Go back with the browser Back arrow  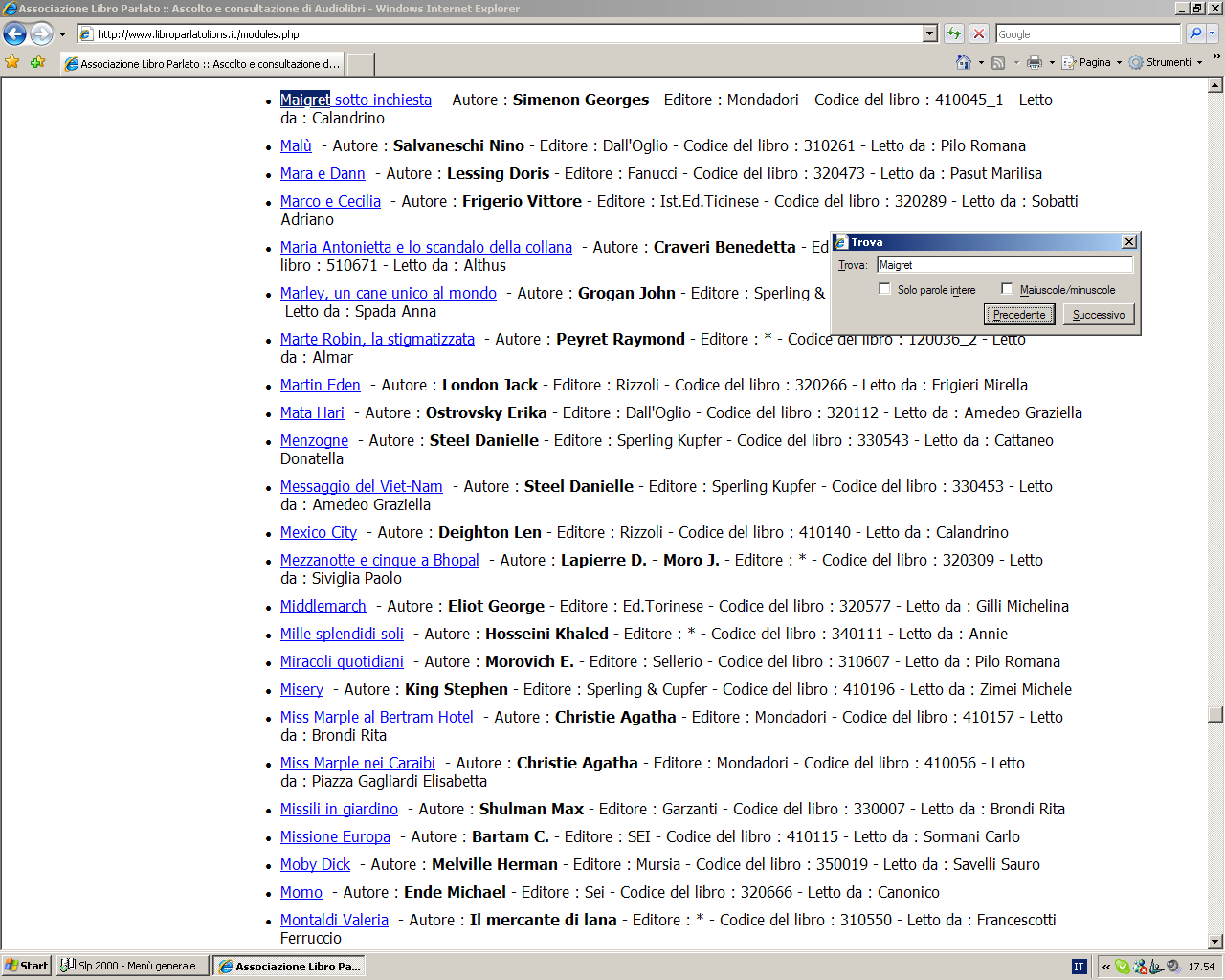[x=14, y=34]
